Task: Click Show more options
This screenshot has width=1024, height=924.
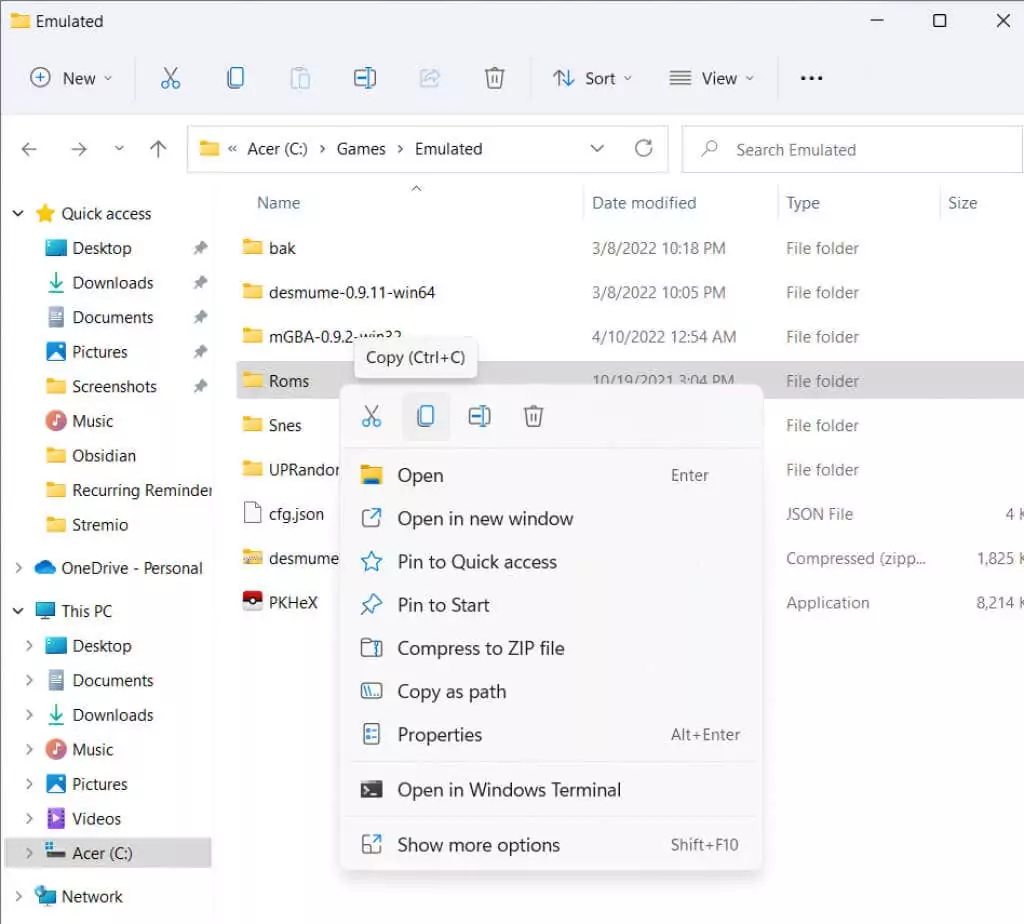Action: tap(478, 845)
